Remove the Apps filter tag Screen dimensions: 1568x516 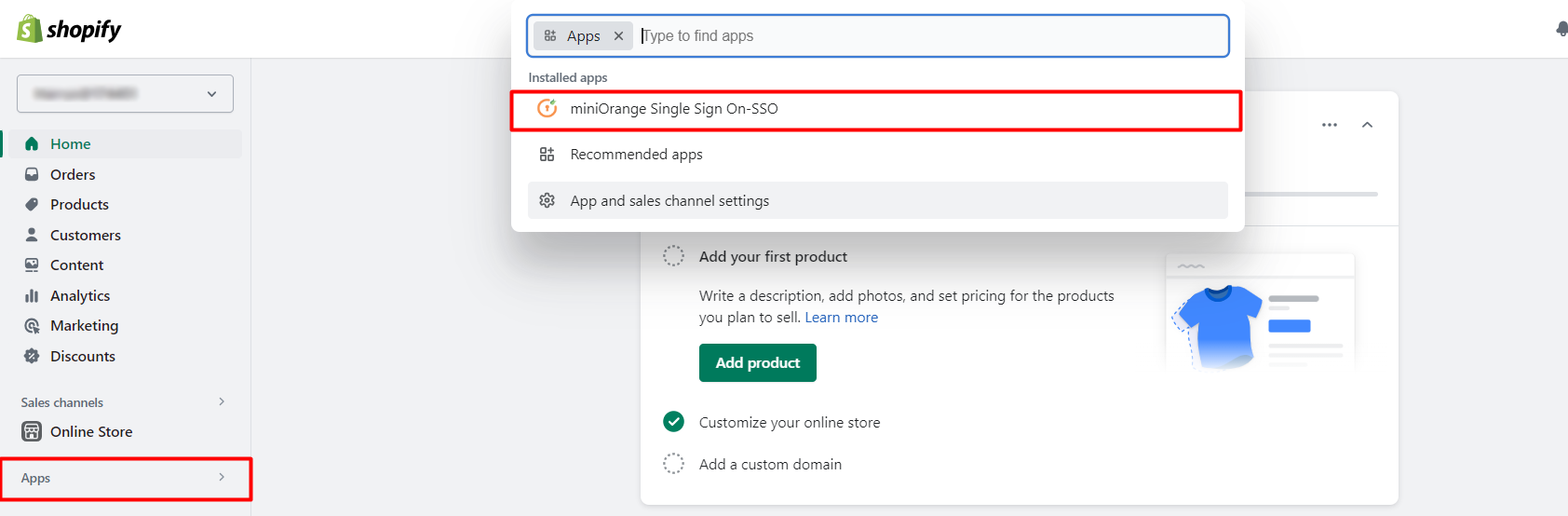coord(618,35)
